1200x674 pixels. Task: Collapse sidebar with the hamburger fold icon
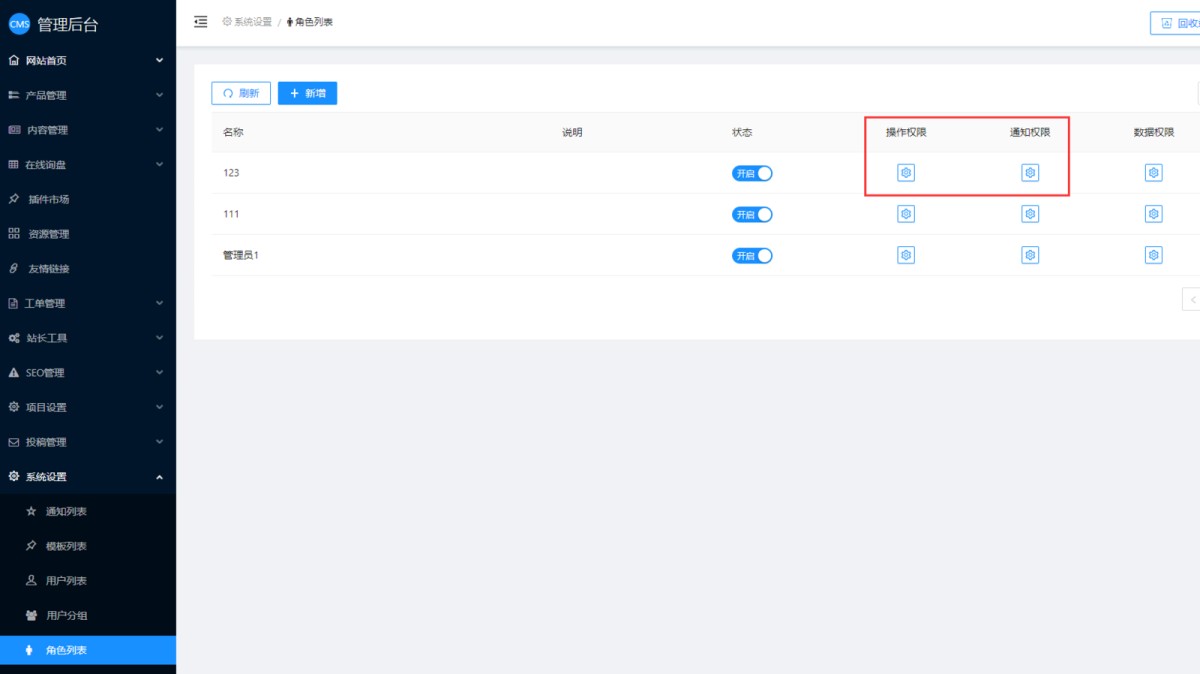201,21
